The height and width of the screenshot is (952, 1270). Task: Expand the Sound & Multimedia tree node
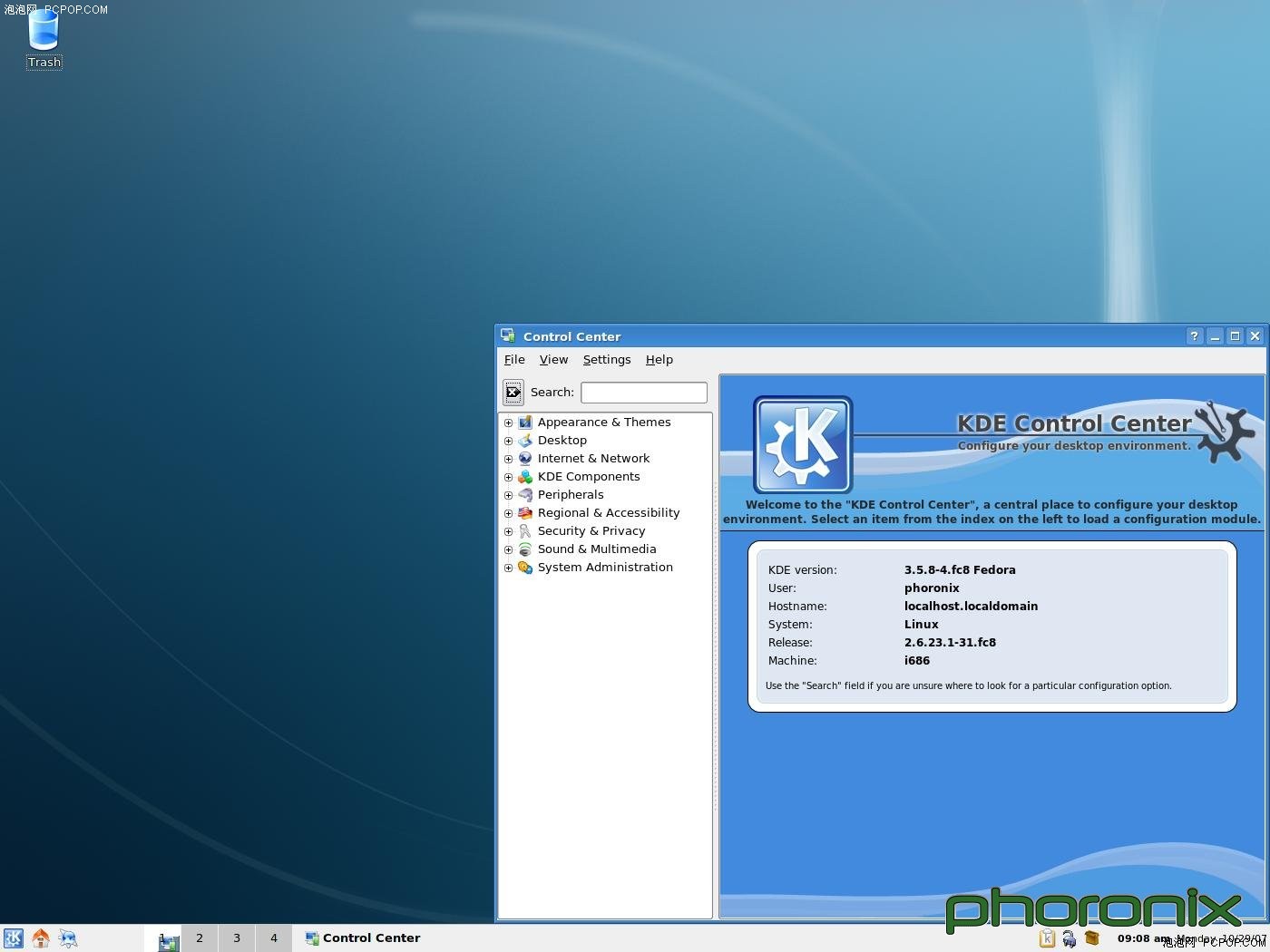click(x=509, y=550)
